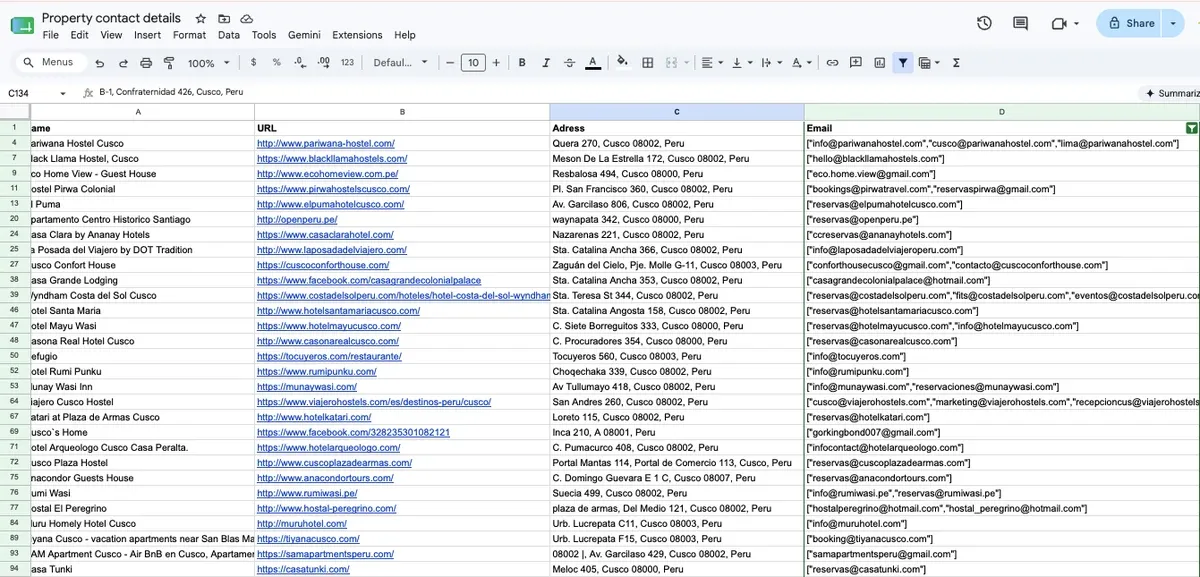Open more number formats (123)
Screen dimensions: 1200x577
[x=347, y=63]
